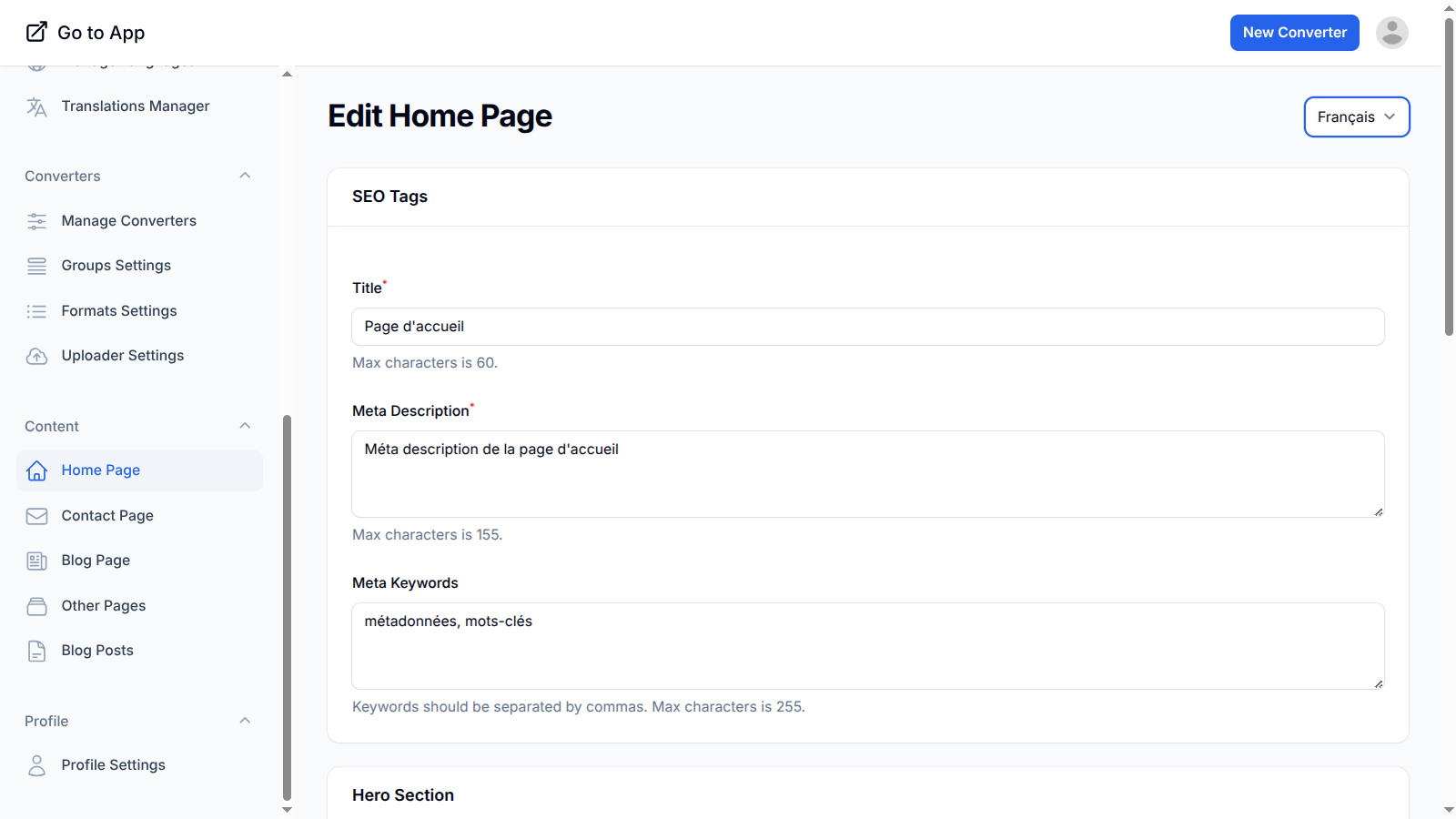Image resolution: width=1456 pixels, height=819 pixels.
Task: Click the New Converter button
Action: tap(1294, 33)
